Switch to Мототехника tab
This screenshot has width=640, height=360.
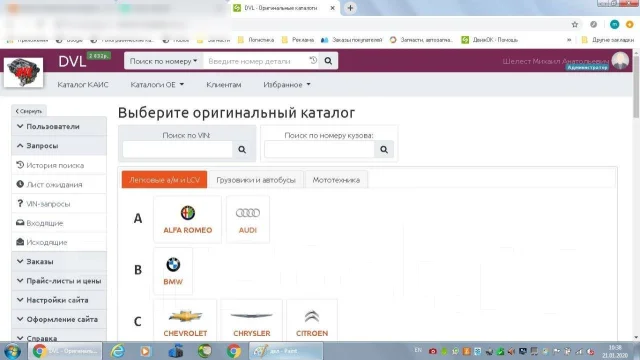336,180
